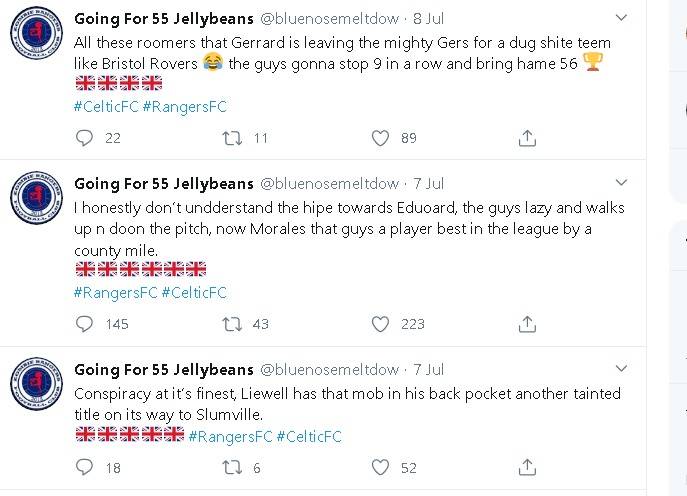Viewport: 687px width, 496px height.
Task: Open #CelticFC hashtag in first tweet
Action: 106,107
